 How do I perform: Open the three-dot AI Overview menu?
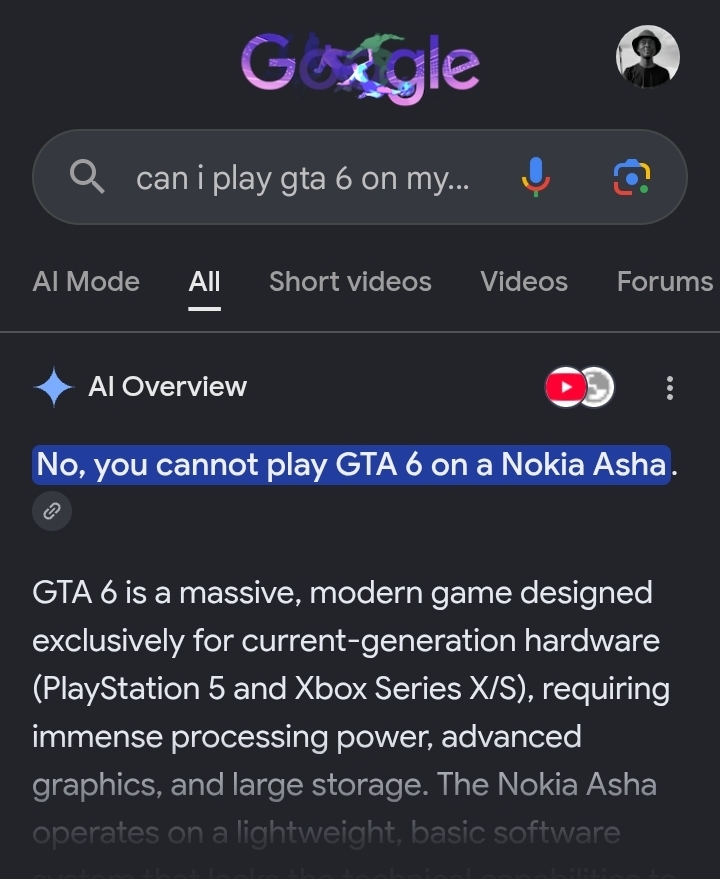tap(670, 387)
